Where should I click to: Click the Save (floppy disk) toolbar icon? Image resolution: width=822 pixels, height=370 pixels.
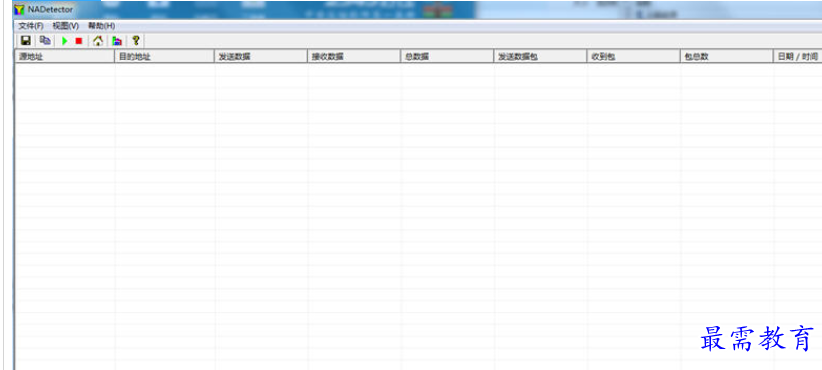[x=25, y=40]
